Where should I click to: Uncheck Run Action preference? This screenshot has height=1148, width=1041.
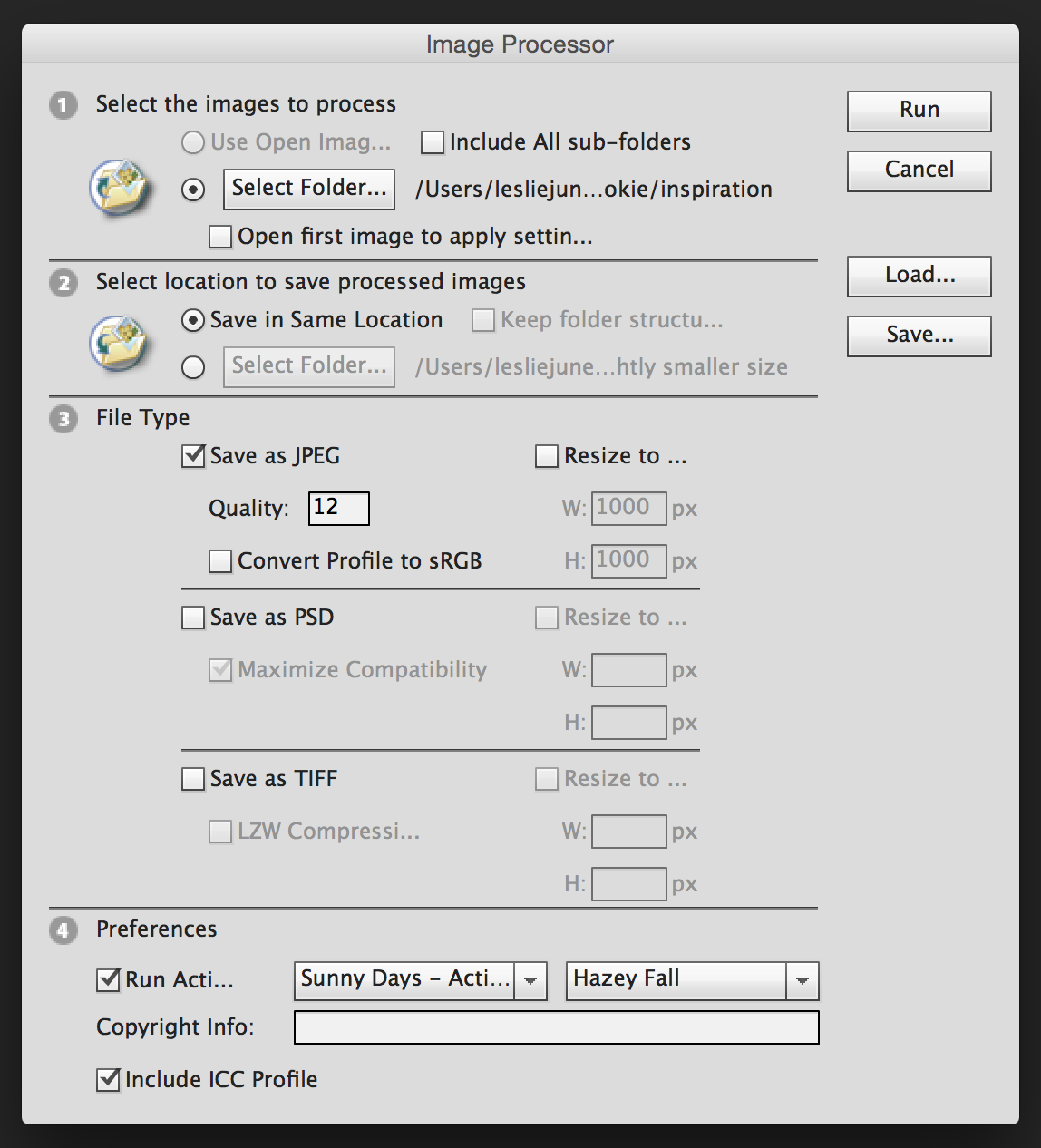[108, 979]
